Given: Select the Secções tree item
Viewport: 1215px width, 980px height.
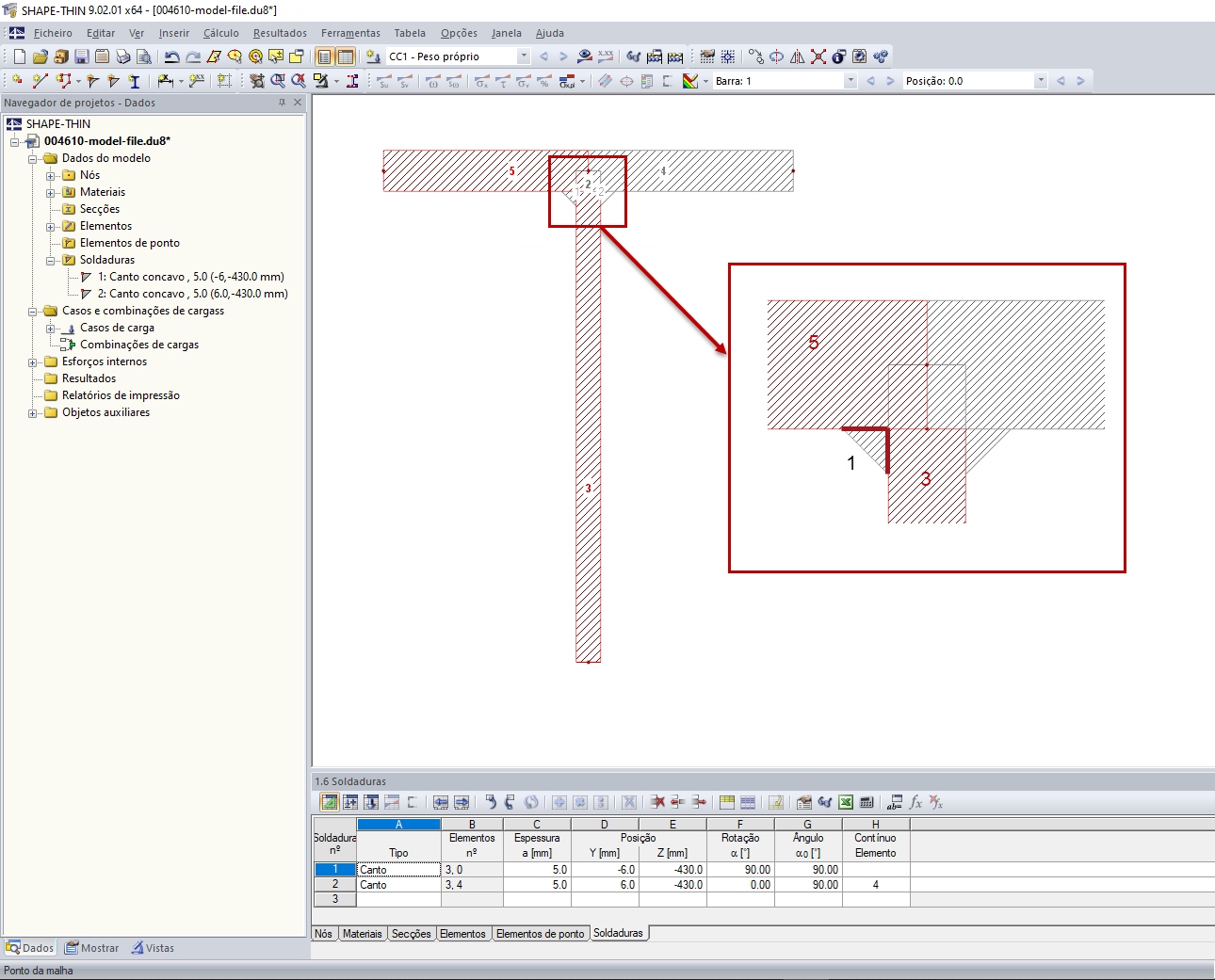Looking at the screenshot, I should (x=100, y=209).
